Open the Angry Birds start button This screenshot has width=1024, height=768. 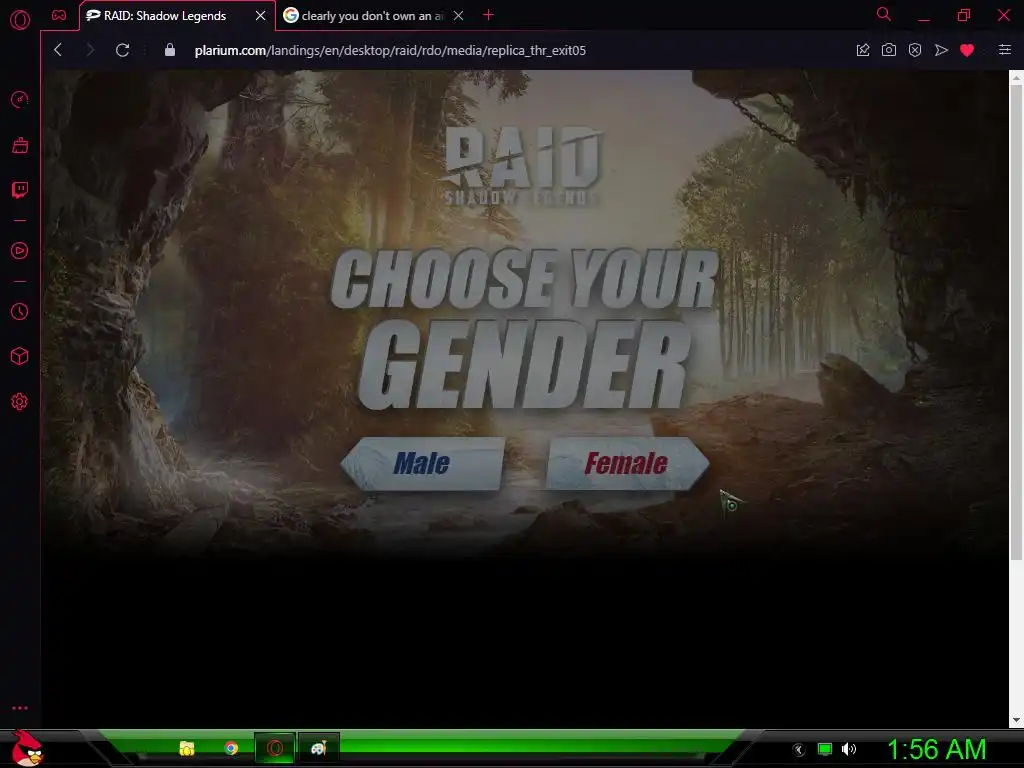[27, 748]
